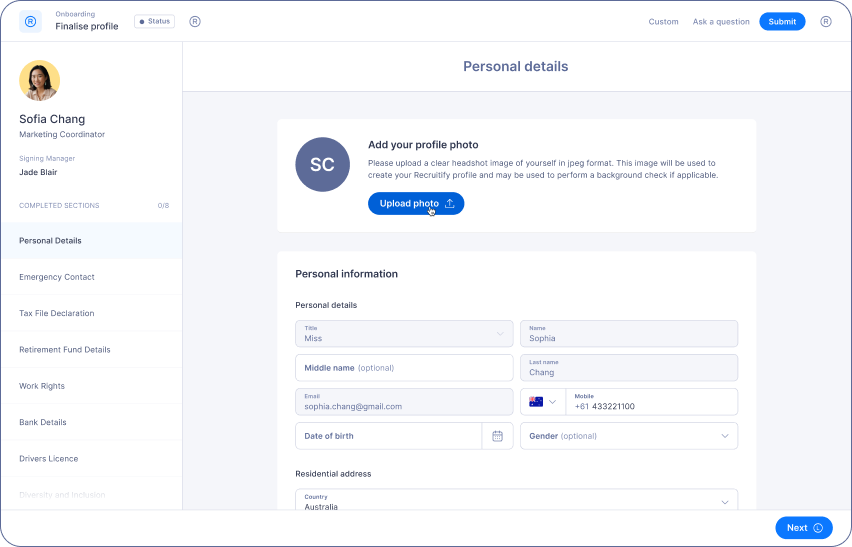Click the clock icon on Next button
This screenshot has height=547, width=852.
point(818,528)
